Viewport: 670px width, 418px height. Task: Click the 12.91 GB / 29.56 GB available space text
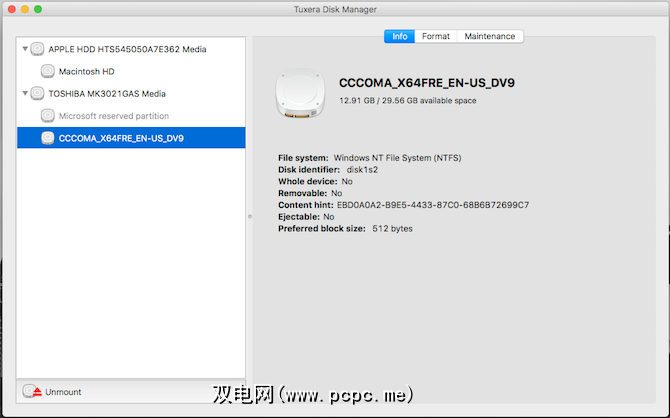tap(408, 101)
